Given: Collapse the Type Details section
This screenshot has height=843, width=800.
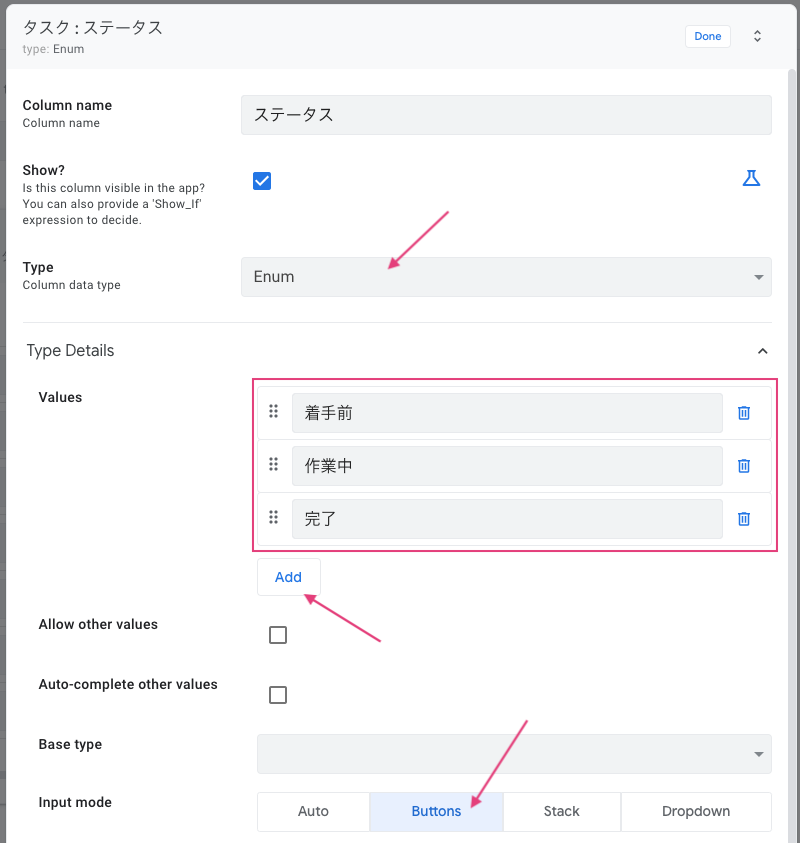Looking at the screenshot, I should point(762,351).
